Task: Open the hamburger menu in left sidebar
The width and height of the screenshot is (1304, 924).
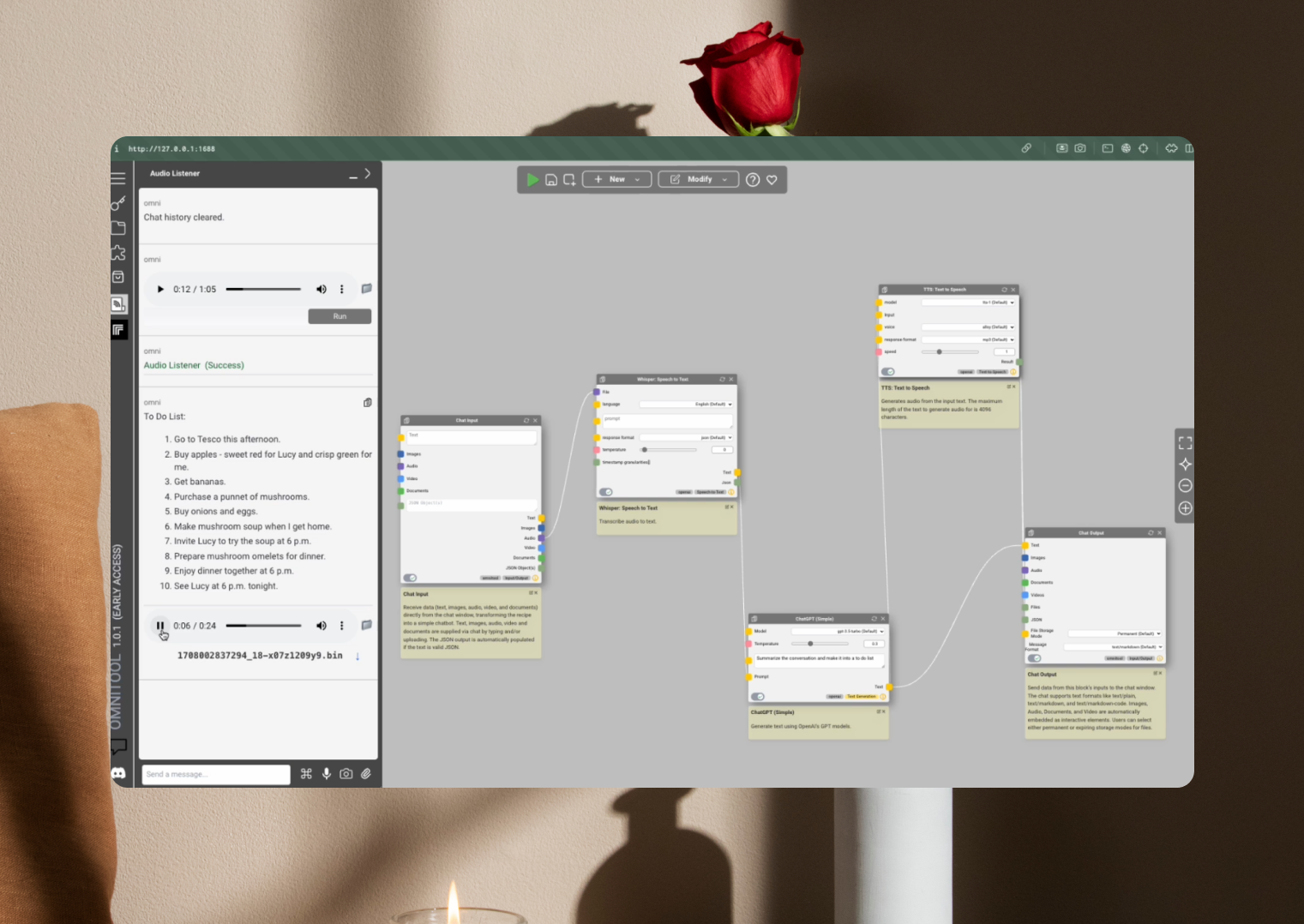Action: pyautogui.click(x=118, y=178)
